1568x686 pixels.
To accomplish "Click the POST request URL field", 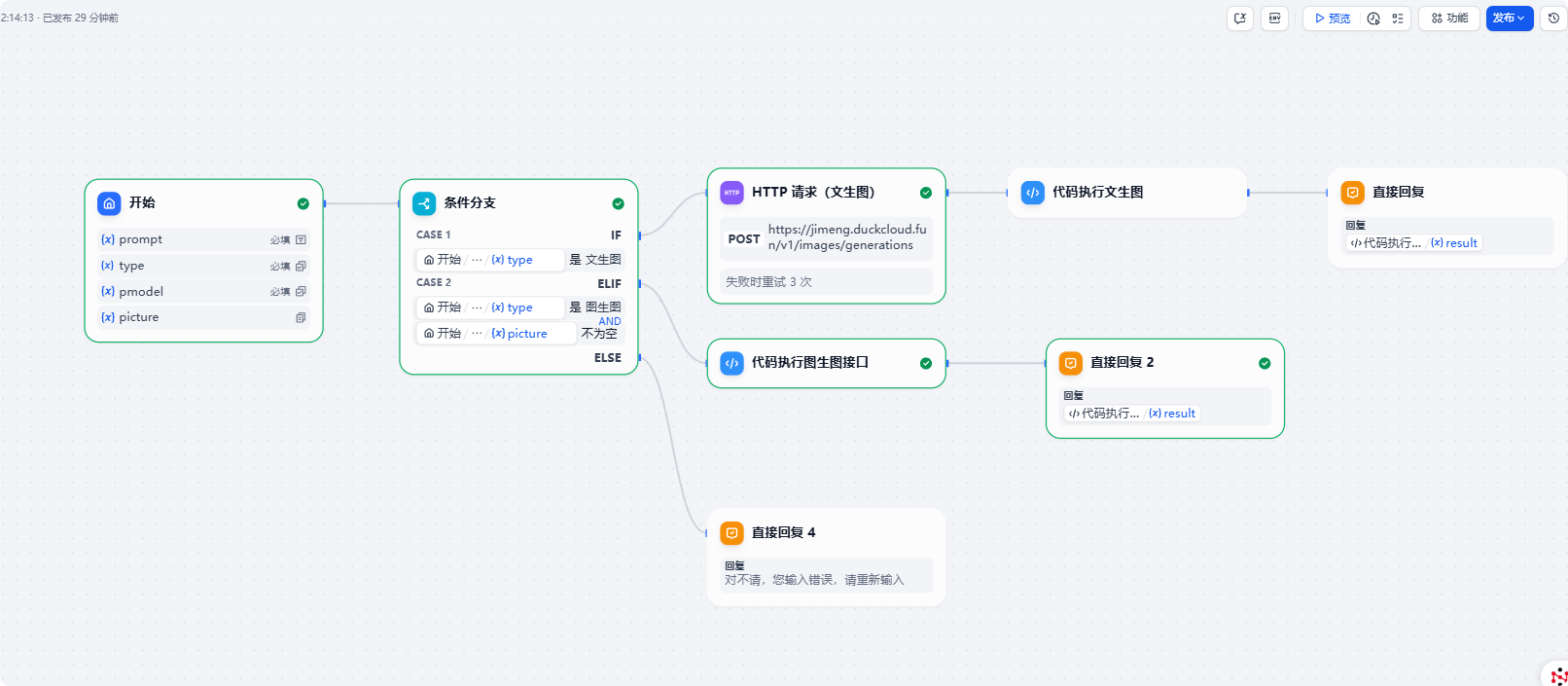I will 846,237.
